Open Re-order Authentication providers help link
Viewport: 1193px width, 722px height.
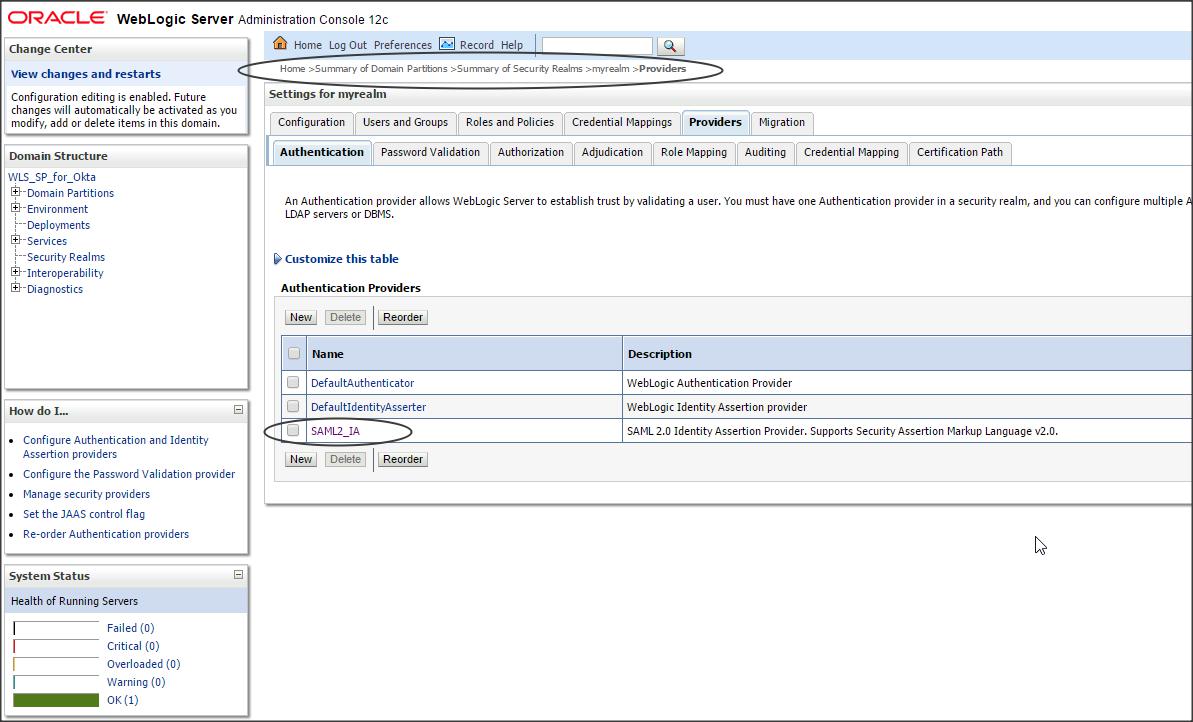coord(106,534)
